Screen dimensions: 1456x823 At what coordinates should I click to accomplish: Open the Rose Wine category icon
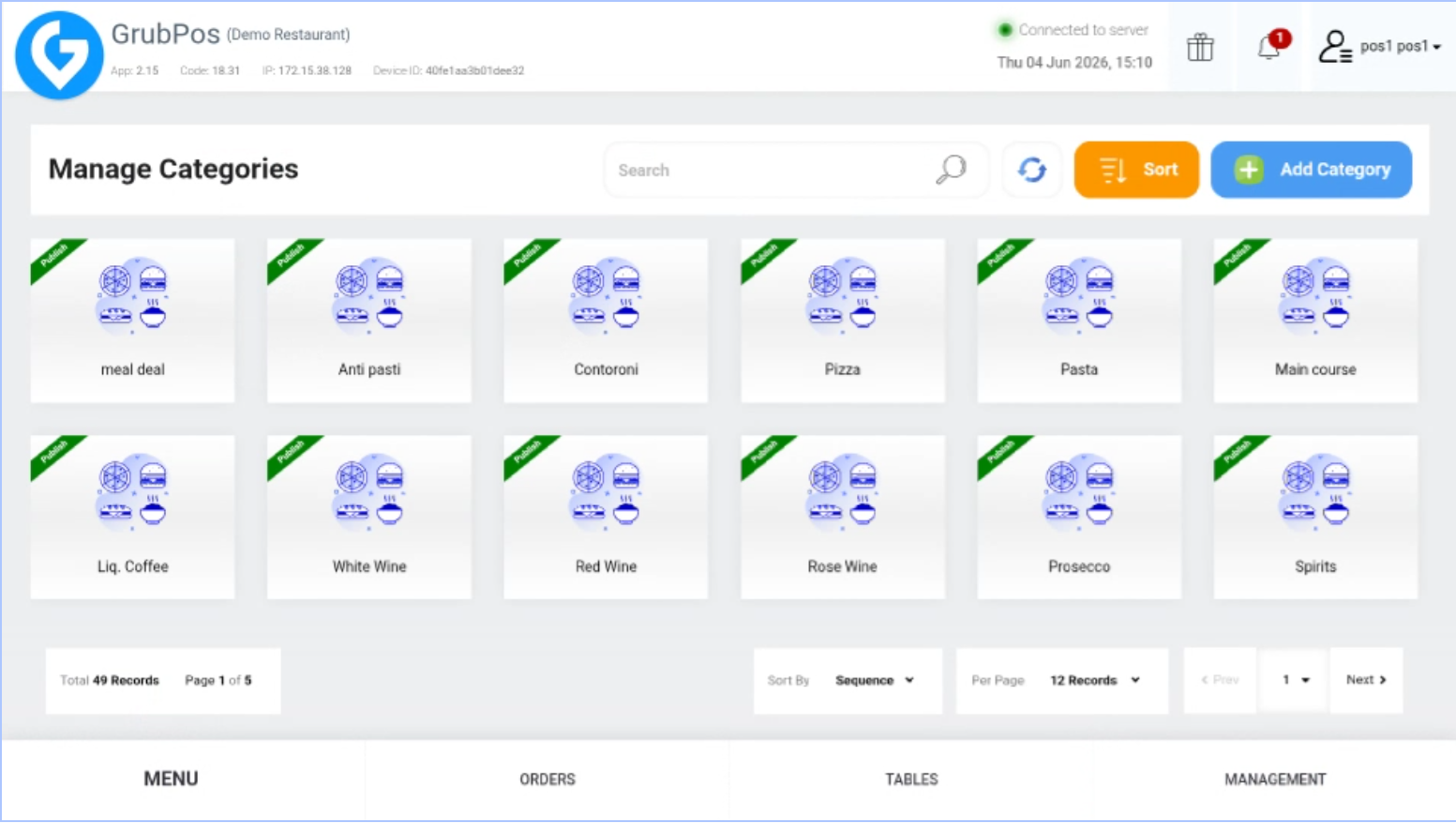[842, 493]
